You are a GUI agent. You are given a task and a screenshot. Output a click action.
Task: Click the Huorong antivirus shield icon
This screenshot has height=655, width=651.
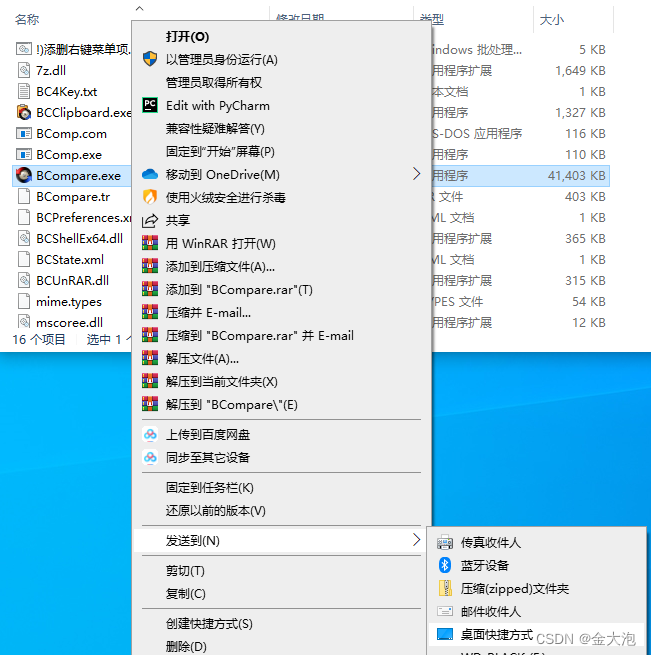[150, 197]
